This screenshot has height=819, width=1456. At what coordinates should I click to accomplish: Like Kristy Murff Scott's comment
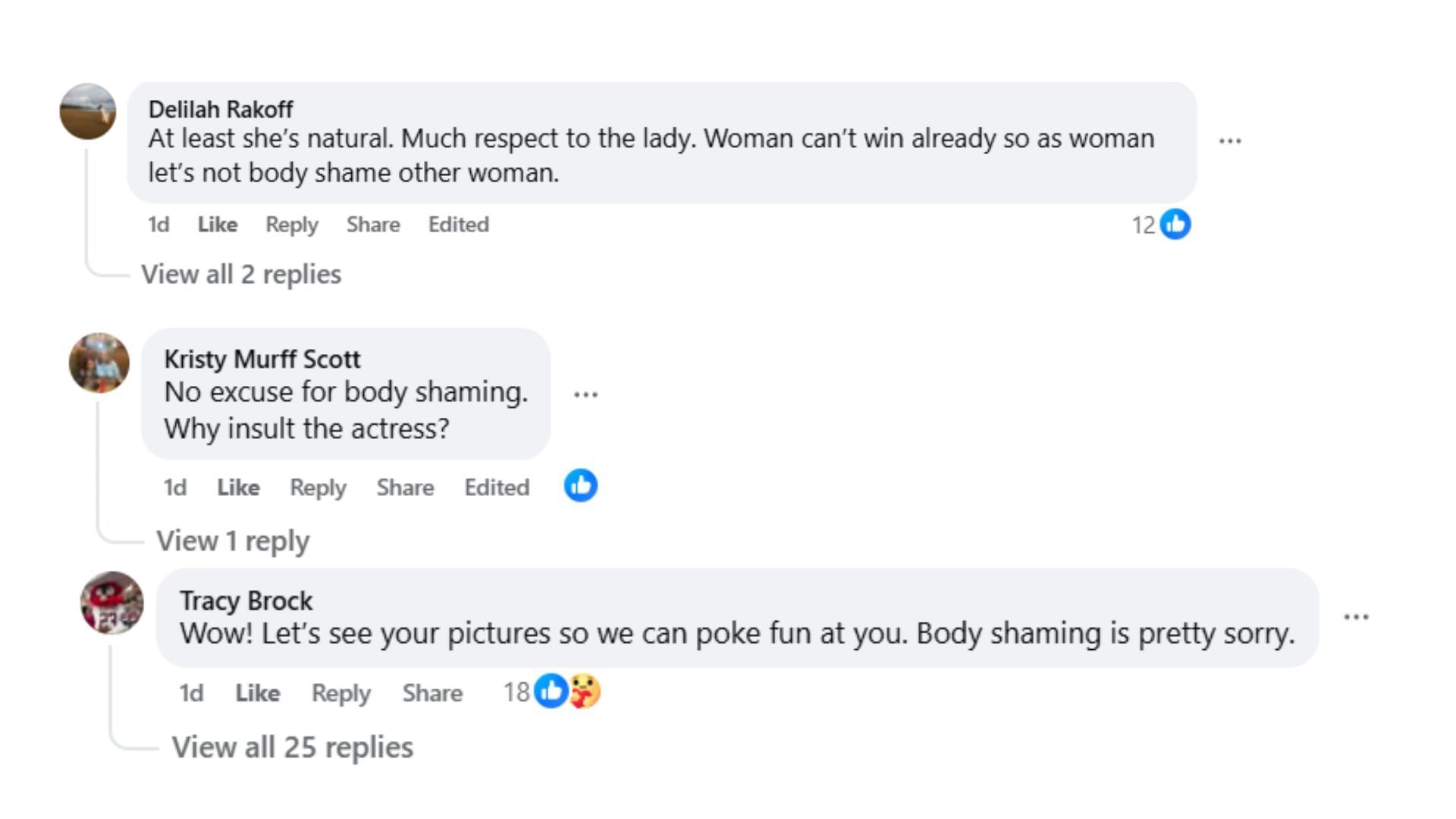pos(238,488)
